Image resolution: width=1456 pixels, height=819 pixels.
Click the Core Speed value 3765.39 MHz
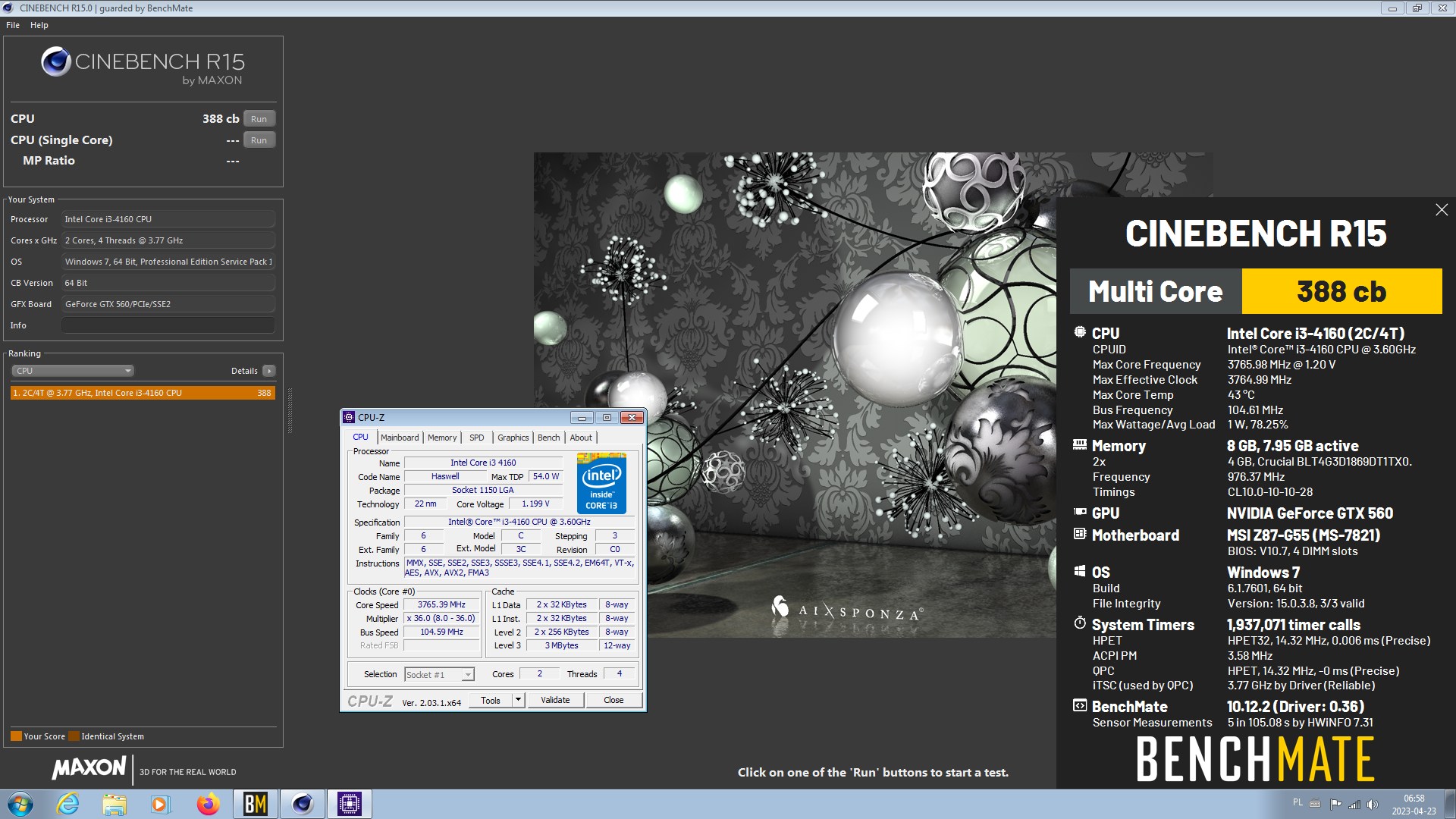[x=441, y=604]
